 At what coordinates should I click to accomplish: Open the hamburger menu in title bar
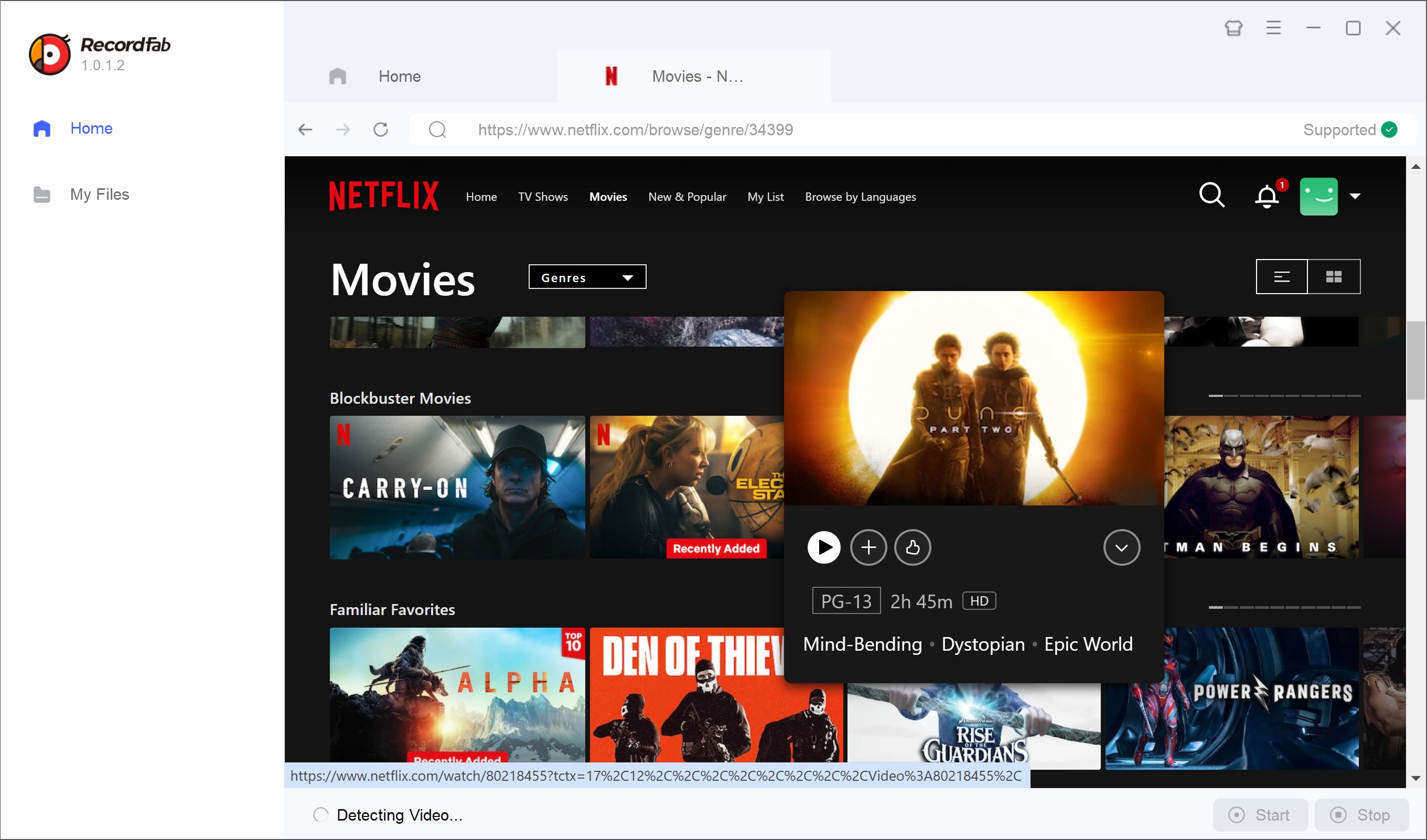point(1273,28)
